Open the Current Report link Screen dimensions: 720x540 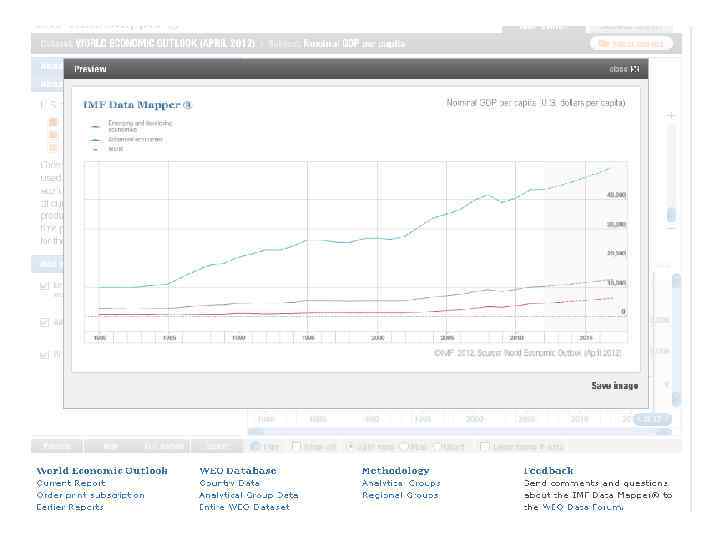[71, 483]
